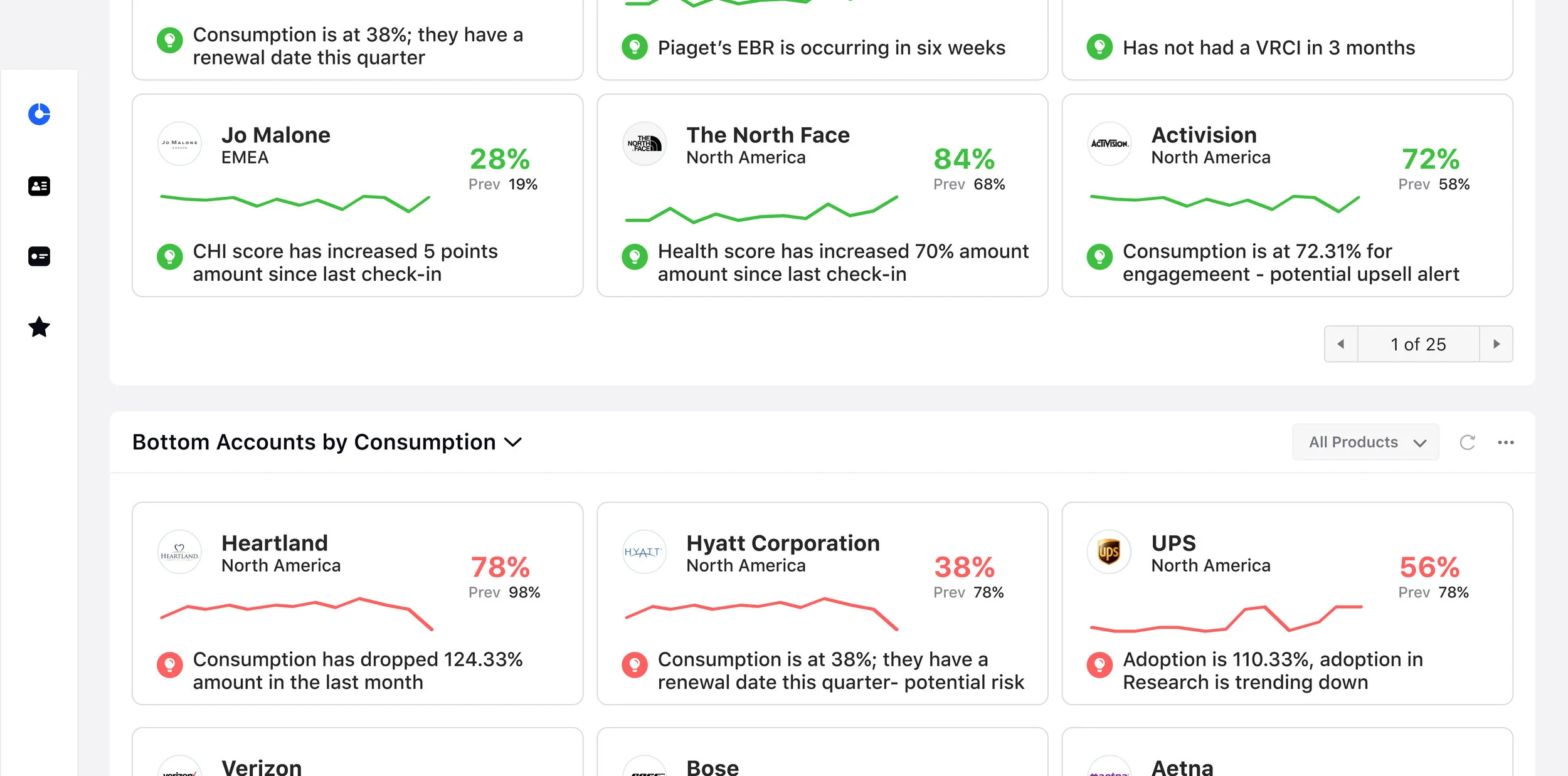
Task: Click the red lightbulb insight on Heartland card
Action: pyautogui.click(x=169, y=664)
